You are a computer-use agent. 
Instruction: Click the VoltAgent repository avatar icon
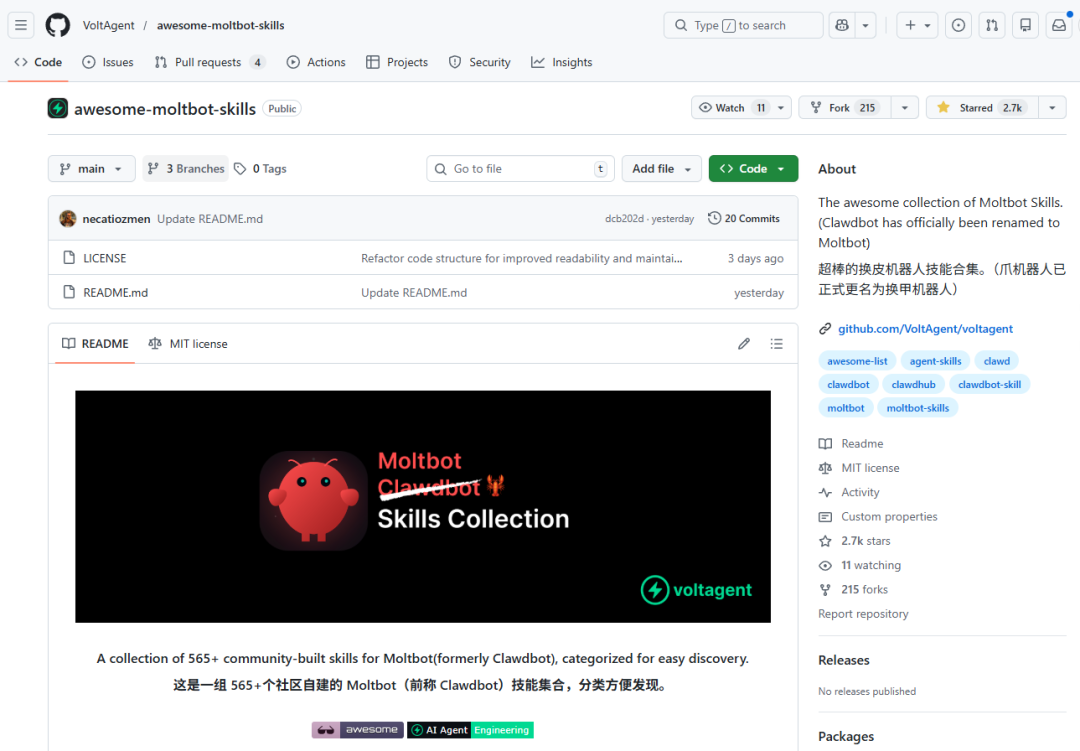click(x=58, y=108)
